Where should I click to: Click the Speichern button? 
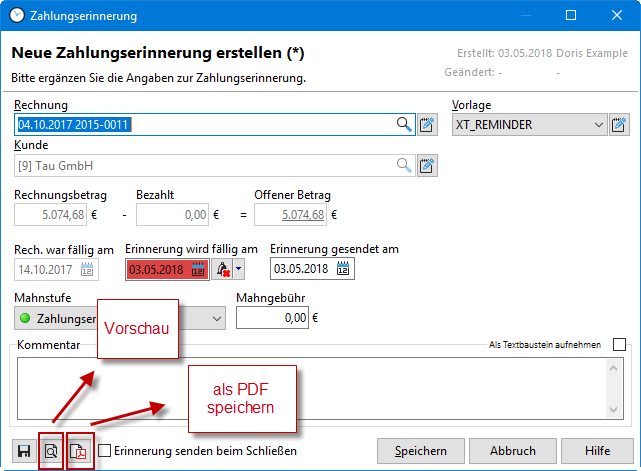click(x=421, y=451)
